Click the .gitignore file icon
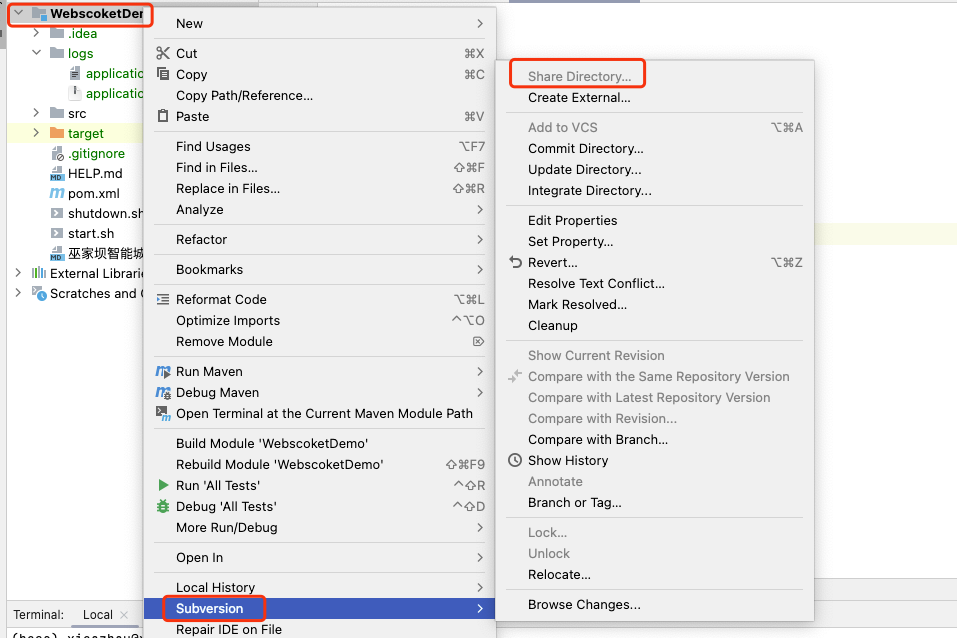The height and width of the screenshot is (638, 957). pyautogui.click(x=57, y=153)
